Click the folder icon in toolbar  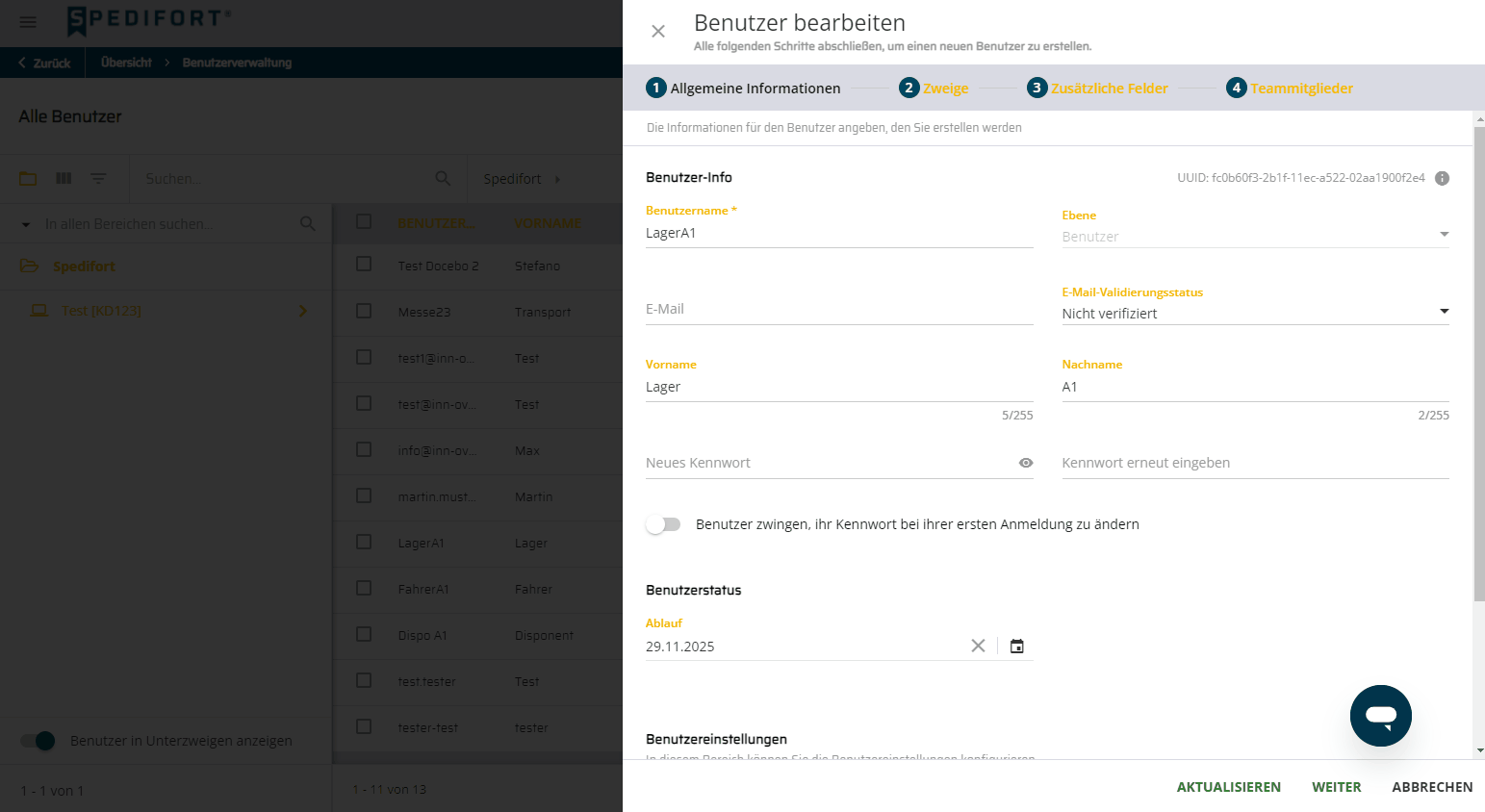click(28, 178)
